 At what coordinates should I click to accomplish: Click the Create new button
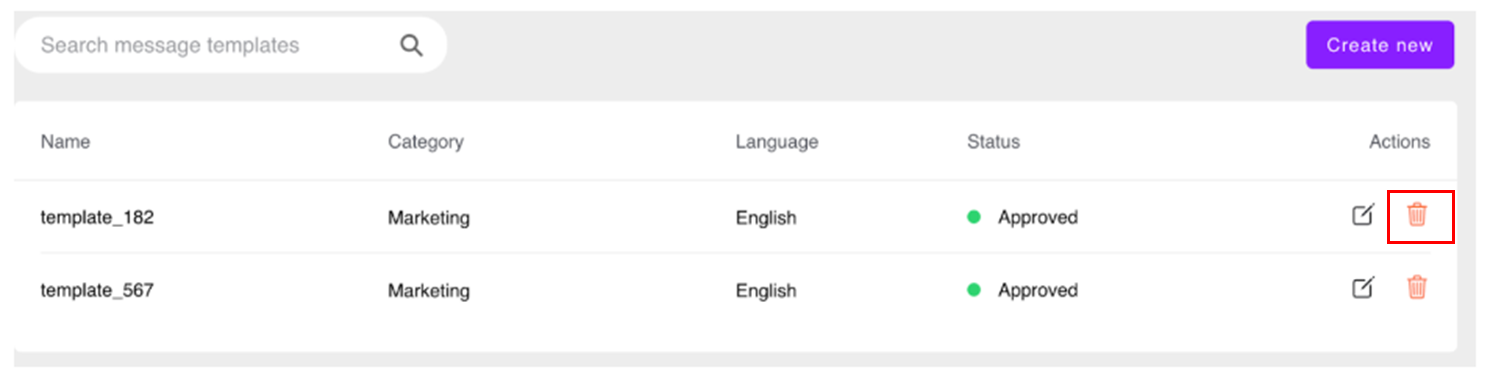1380,45
